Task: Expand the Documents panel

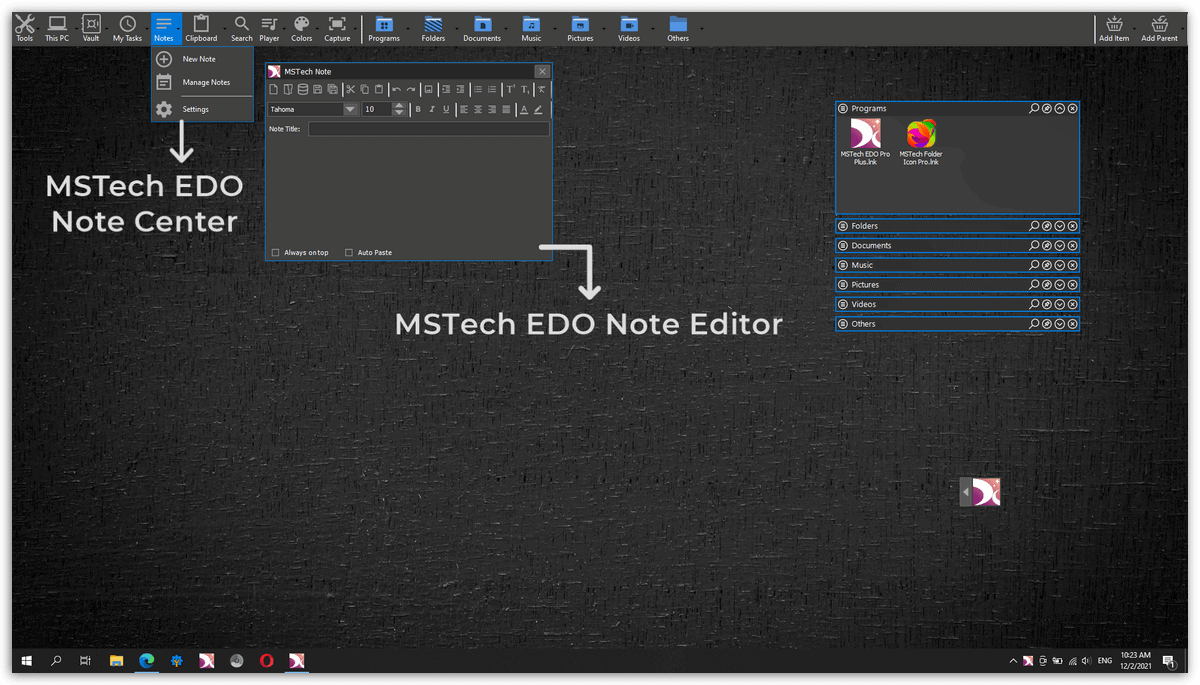Action: tap(1060, 245)
